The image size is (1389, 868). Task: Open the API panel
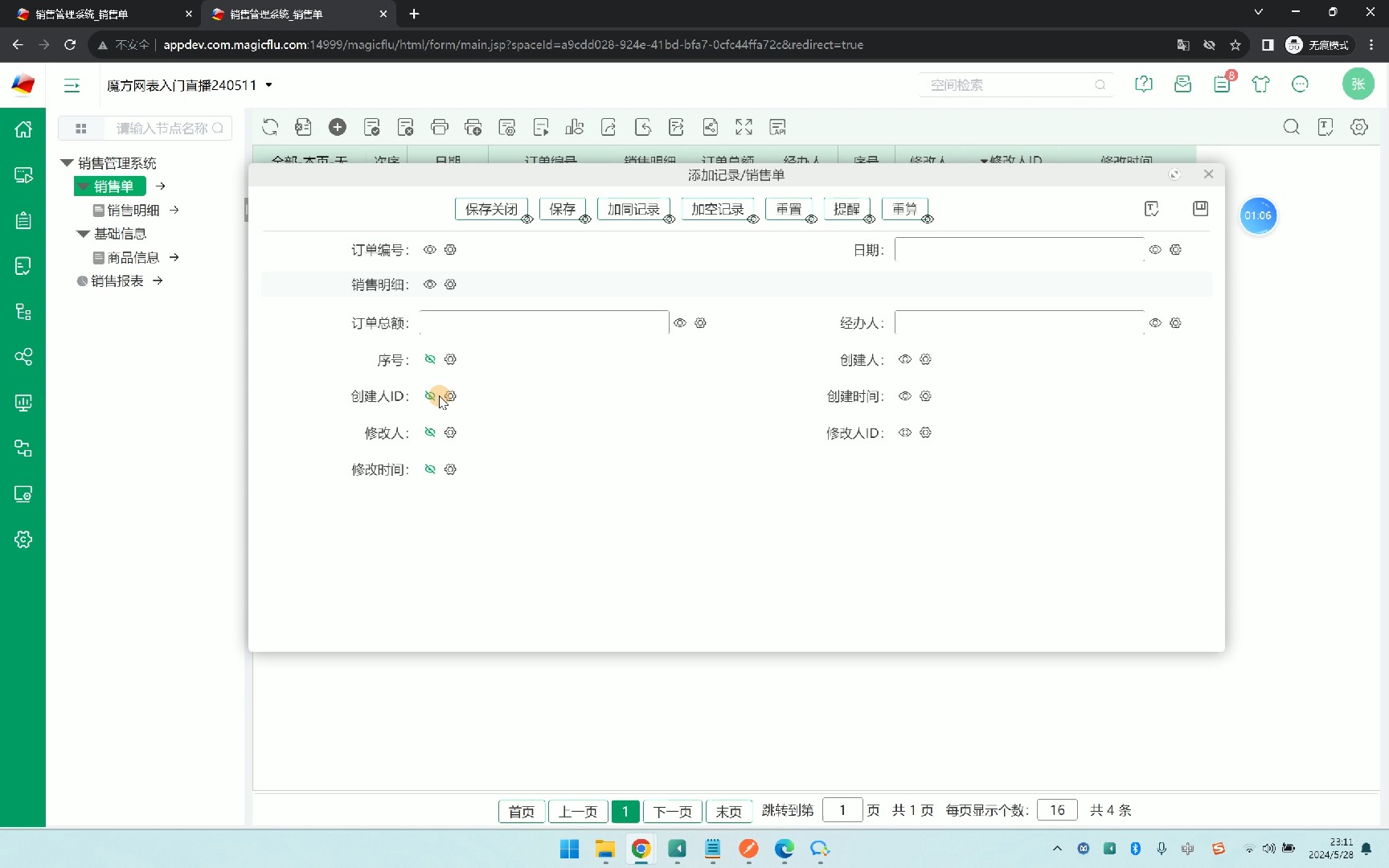coord(777,127)
